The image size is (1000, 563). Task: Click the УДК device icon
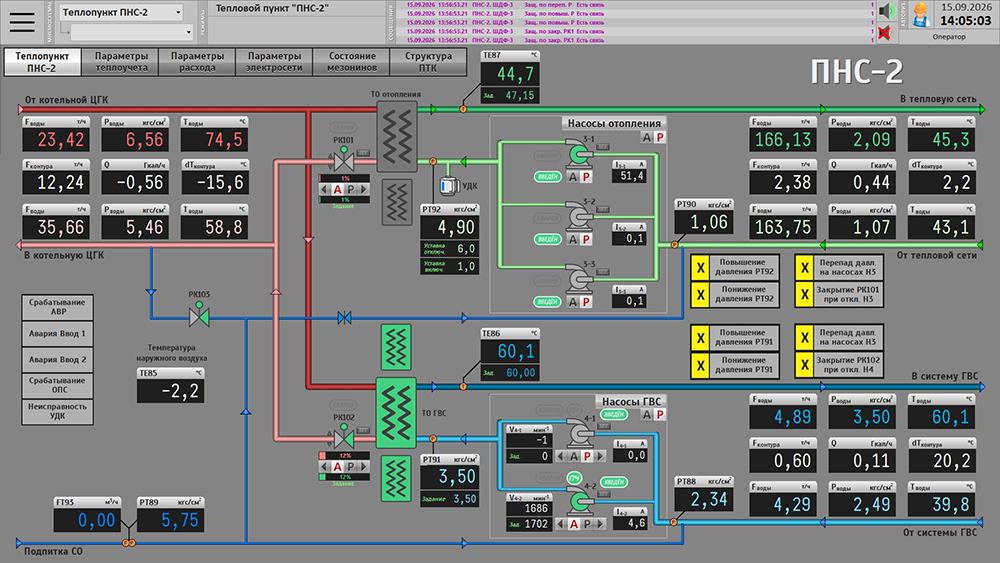[449, 186]
